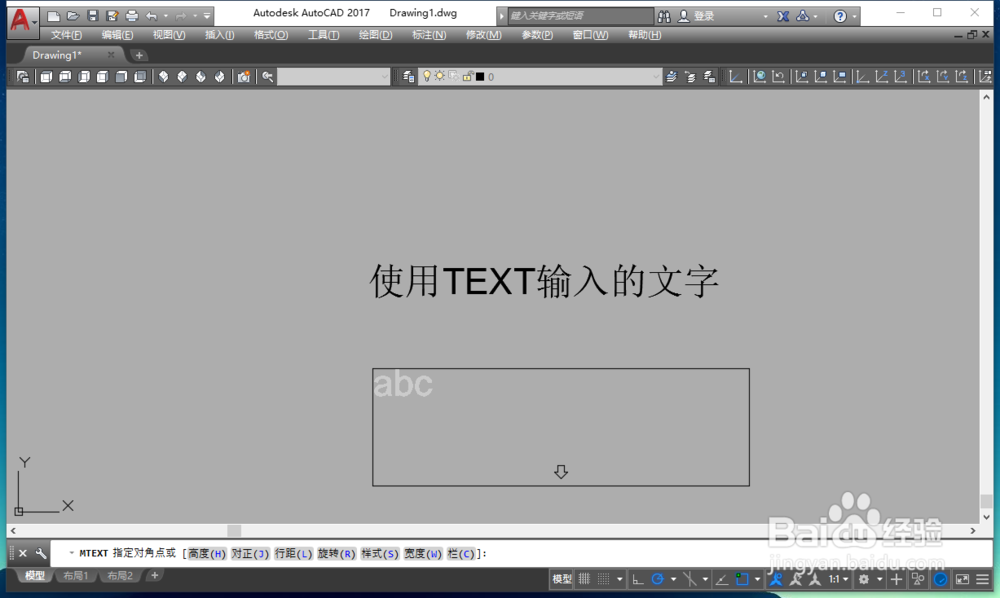Open the 视图(V) menu
Image resolution: width=1000 pixels, height=598 pixels.
(169, 35)
